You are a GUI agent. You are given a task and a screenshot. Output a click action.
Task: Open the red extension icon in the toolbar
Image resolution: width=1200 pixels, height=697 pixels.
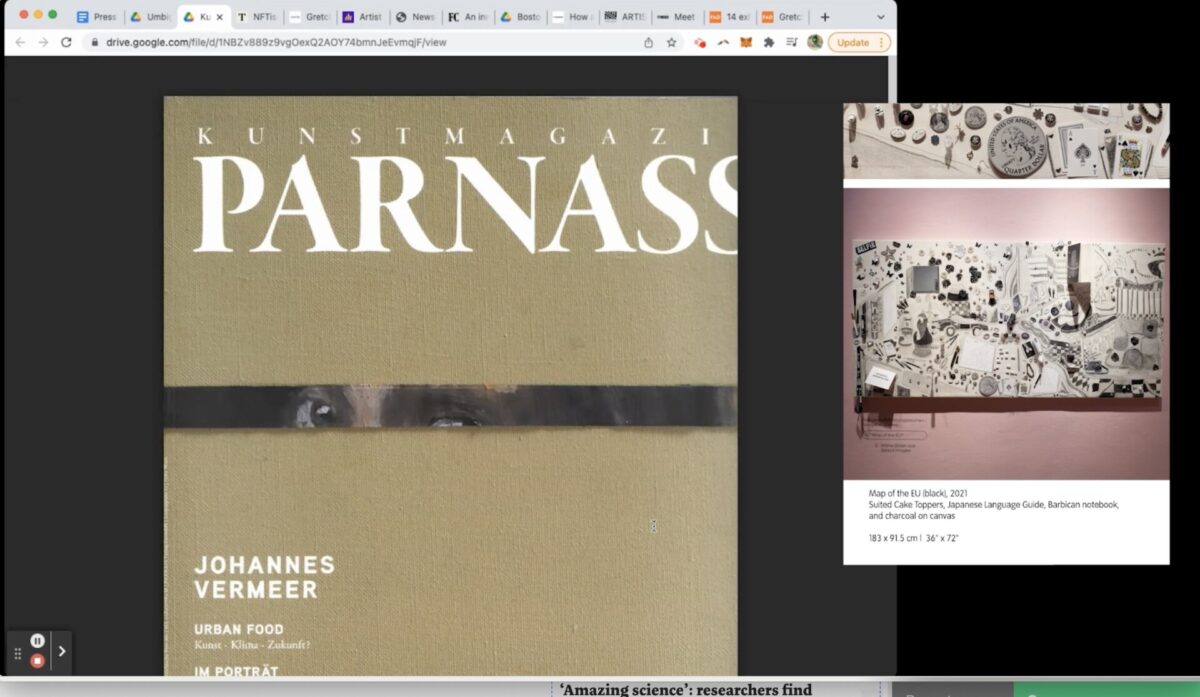click(700, 42)
